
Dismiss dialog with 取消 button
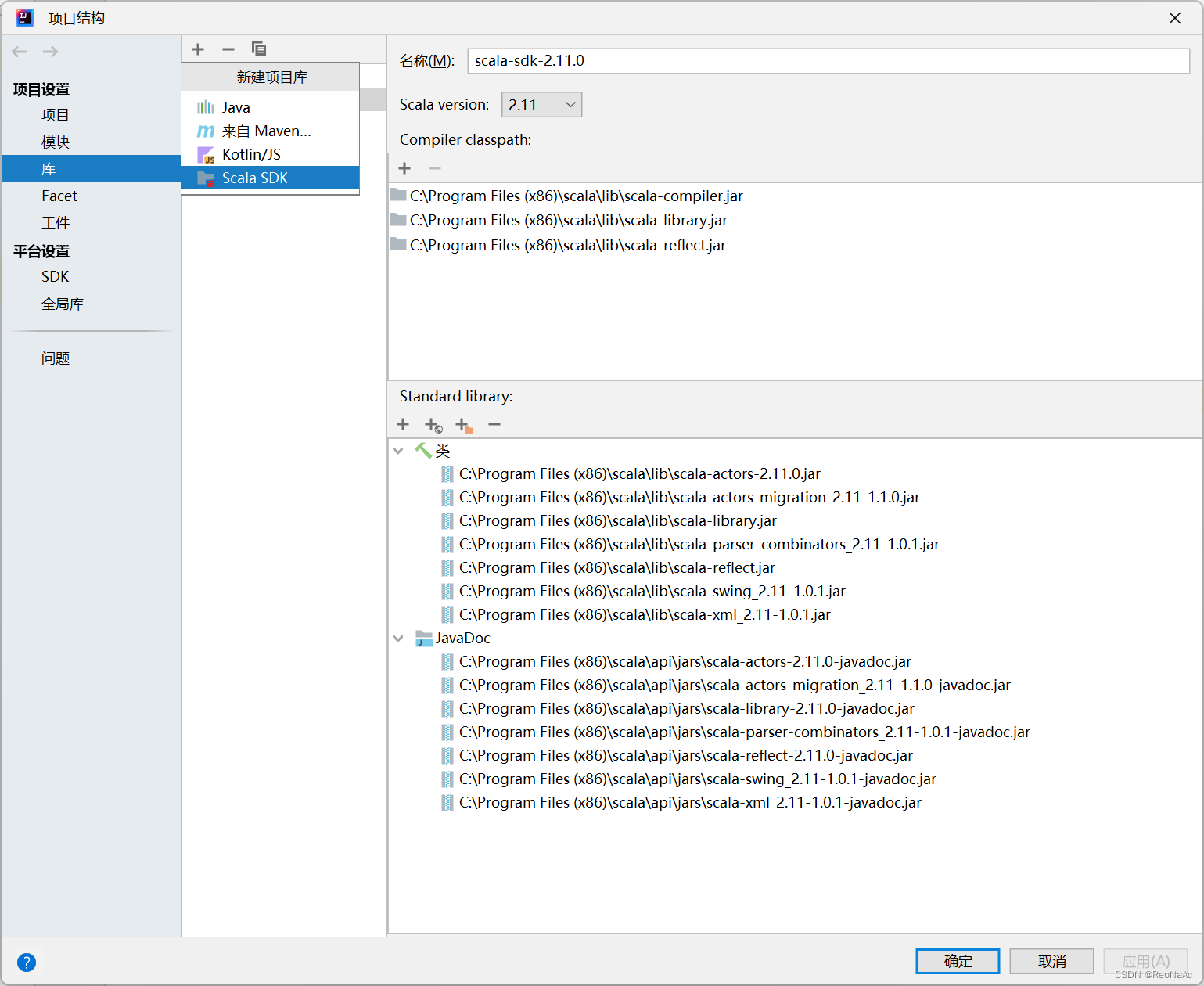pos(1051,961)
